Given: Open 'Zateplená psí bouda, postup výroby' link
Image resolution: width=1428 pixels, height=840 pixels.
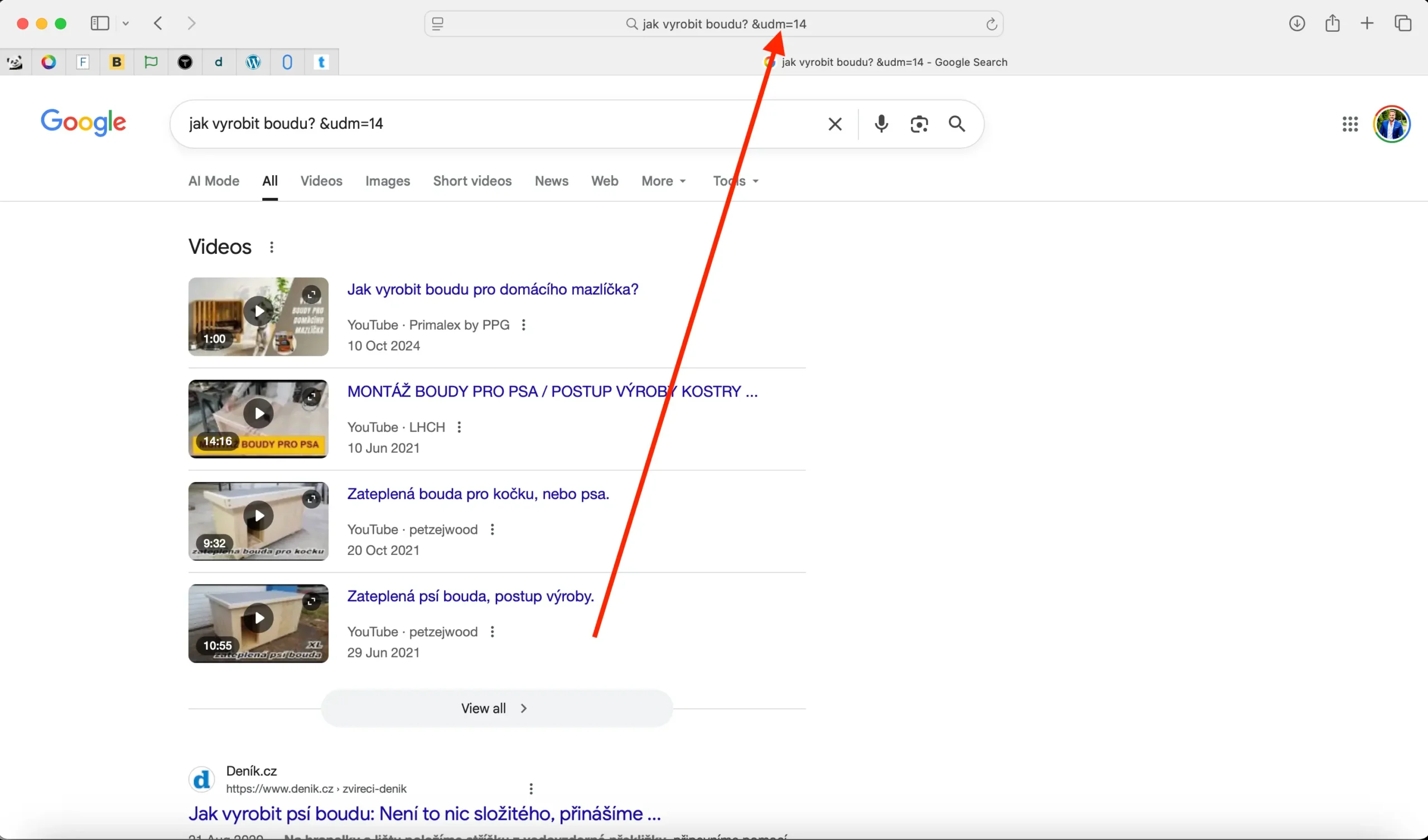Looking at the screenshot, I should 470,596.
